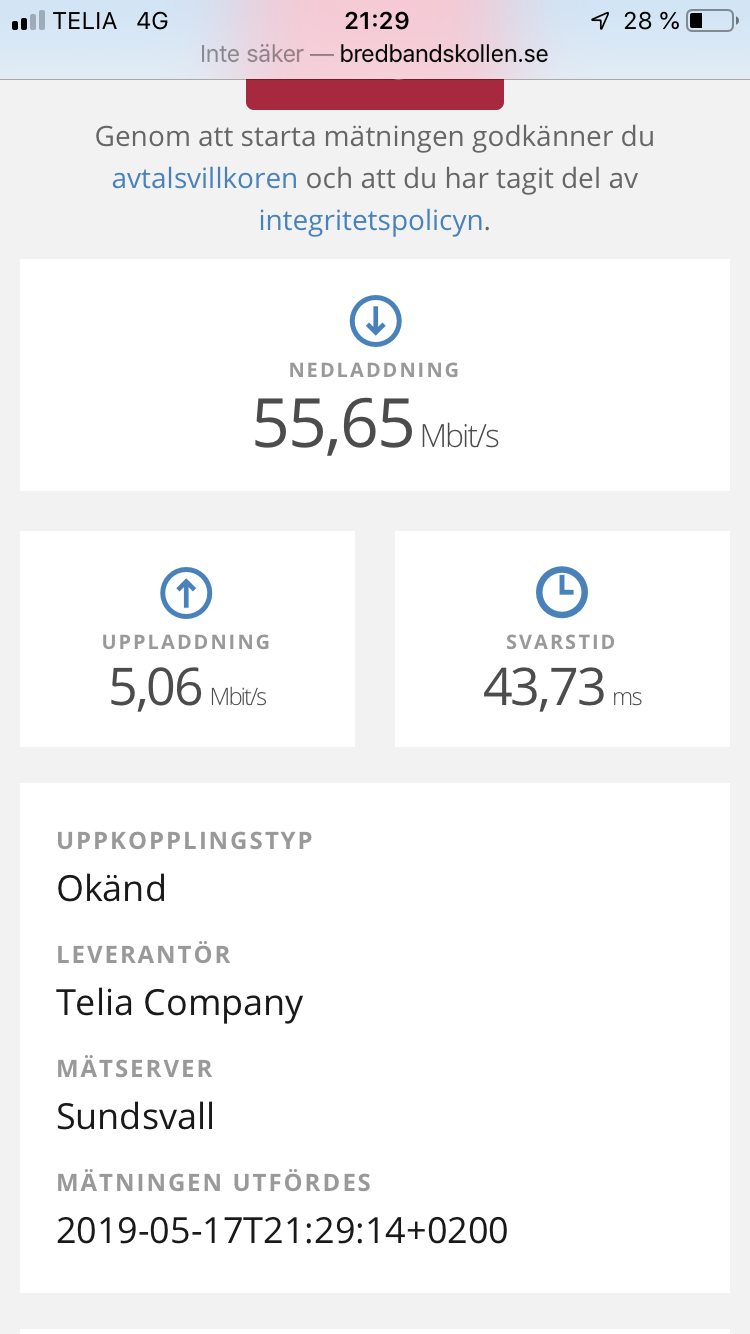Tap the Okänd connection type value
Viewport: 750px width, 1334px height.
click(x=112, y=888)
